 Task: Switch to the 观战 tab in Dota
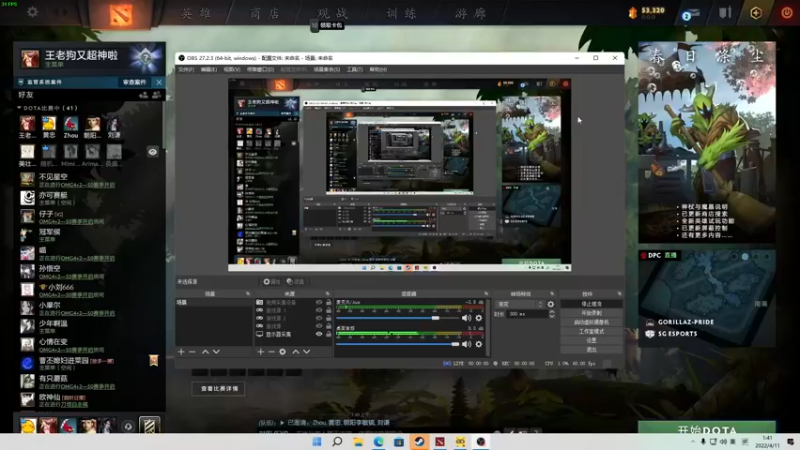pos(333,13)
